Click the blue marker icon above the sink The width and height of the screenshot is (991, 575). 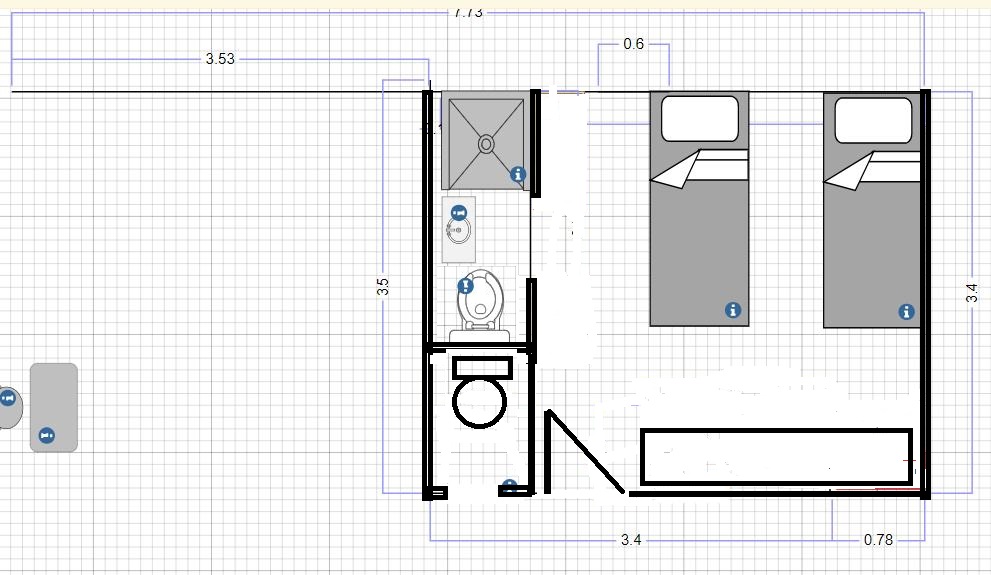459,213
